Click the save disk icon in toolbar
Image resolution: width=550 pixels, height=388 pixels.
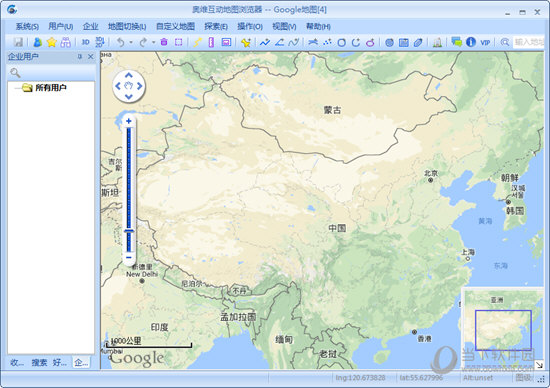point(18,42)
